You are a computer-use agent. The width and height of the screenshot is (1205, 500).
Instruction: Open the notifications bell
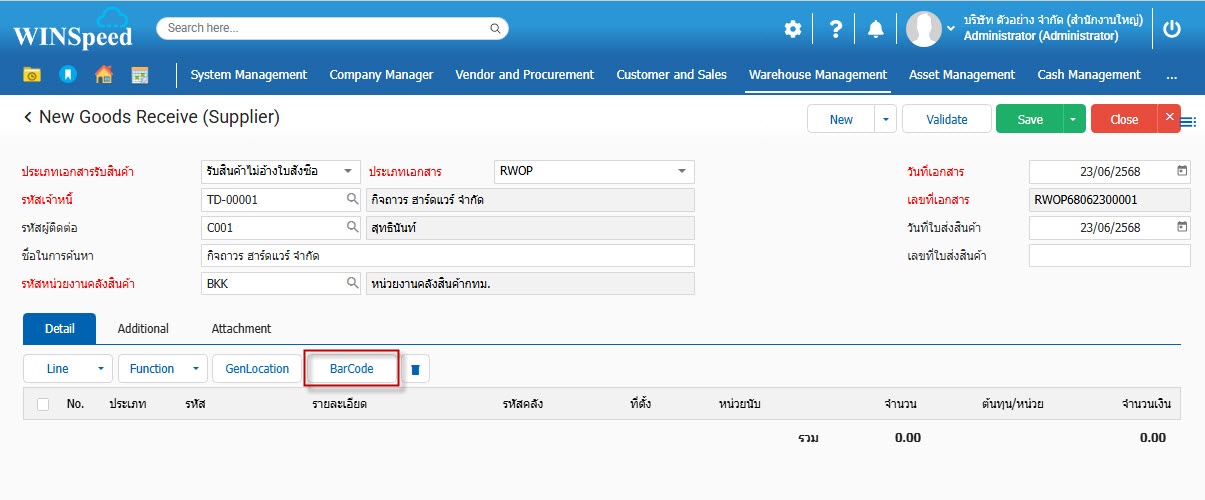tap(876, 29)
